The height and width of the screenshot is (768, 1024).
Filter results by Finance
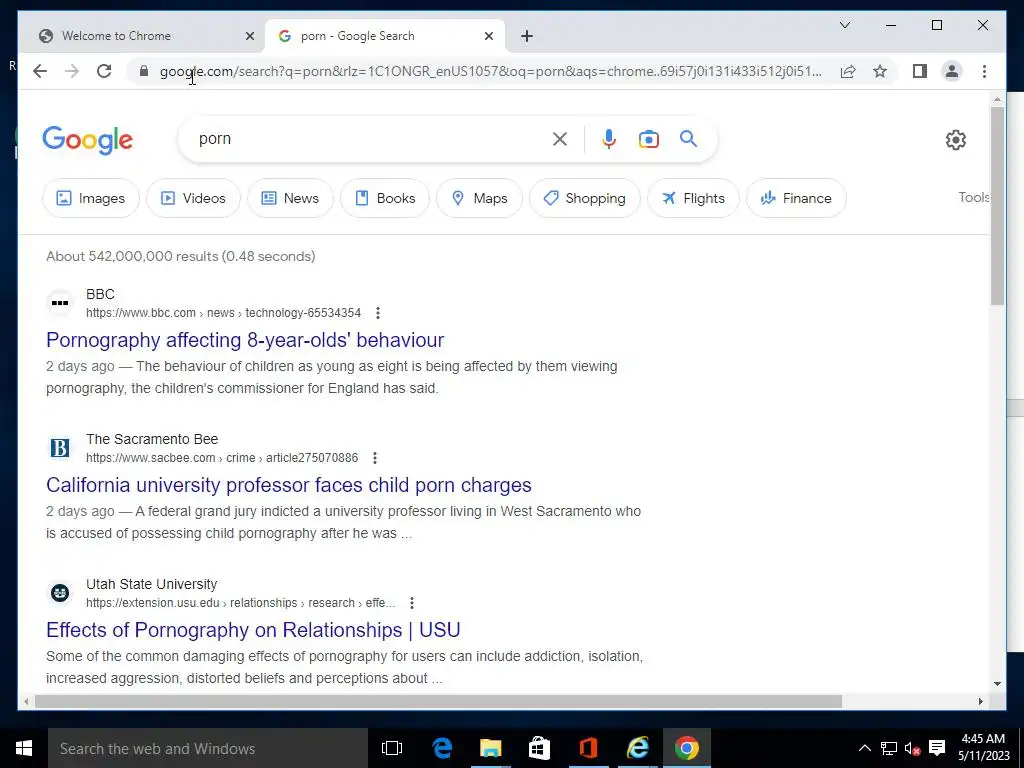point(796,198)
